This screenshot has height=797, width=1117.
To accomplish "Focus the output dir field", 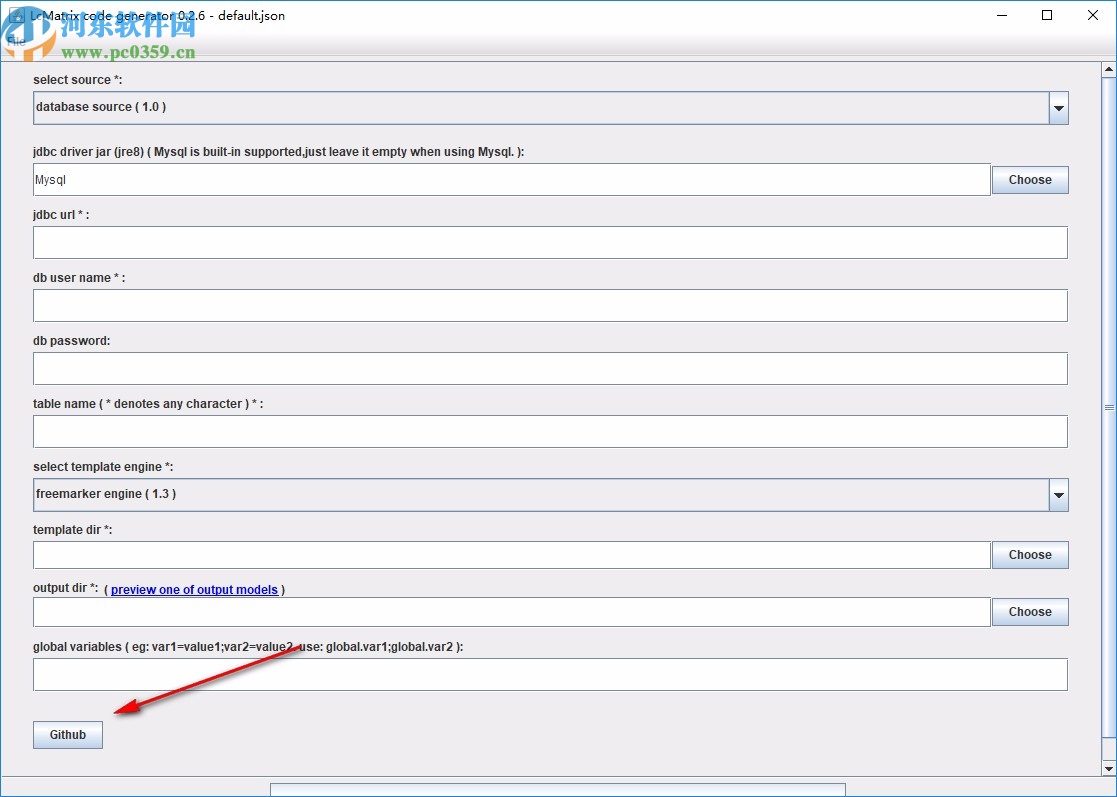I will [511, 612].
